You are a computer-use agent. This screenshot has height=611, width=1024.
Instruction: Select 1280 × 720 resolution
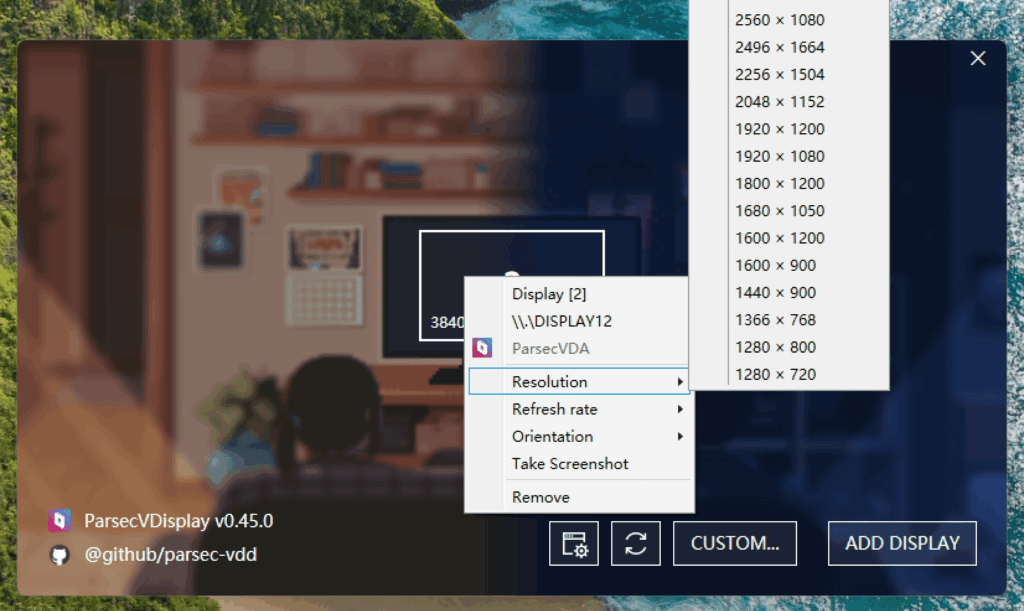(776, 374)
